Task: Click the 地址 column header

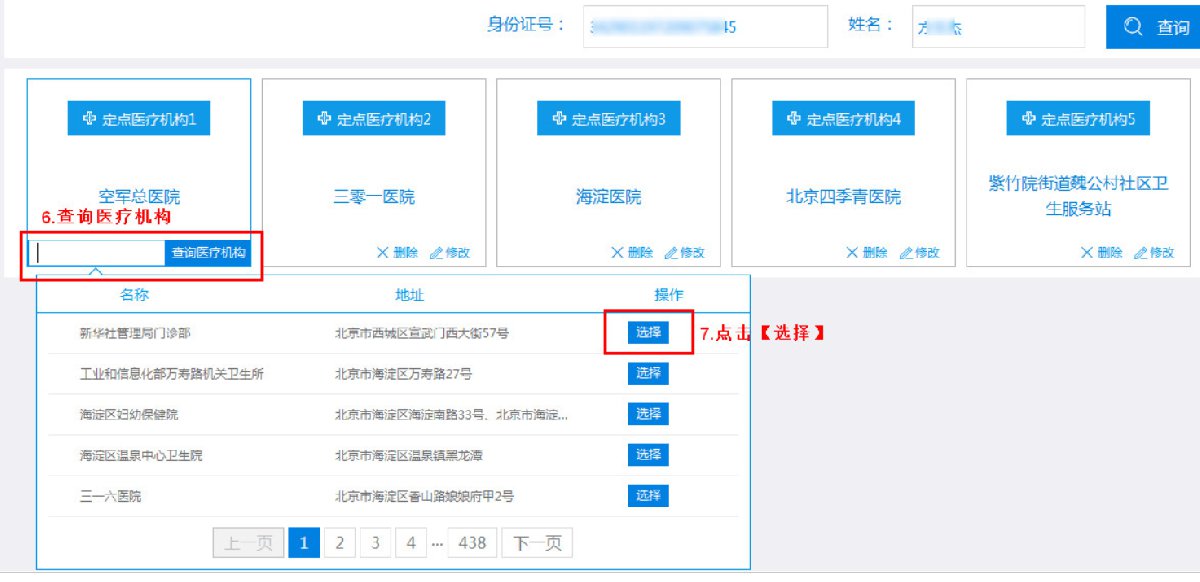Action: [409, 295]
